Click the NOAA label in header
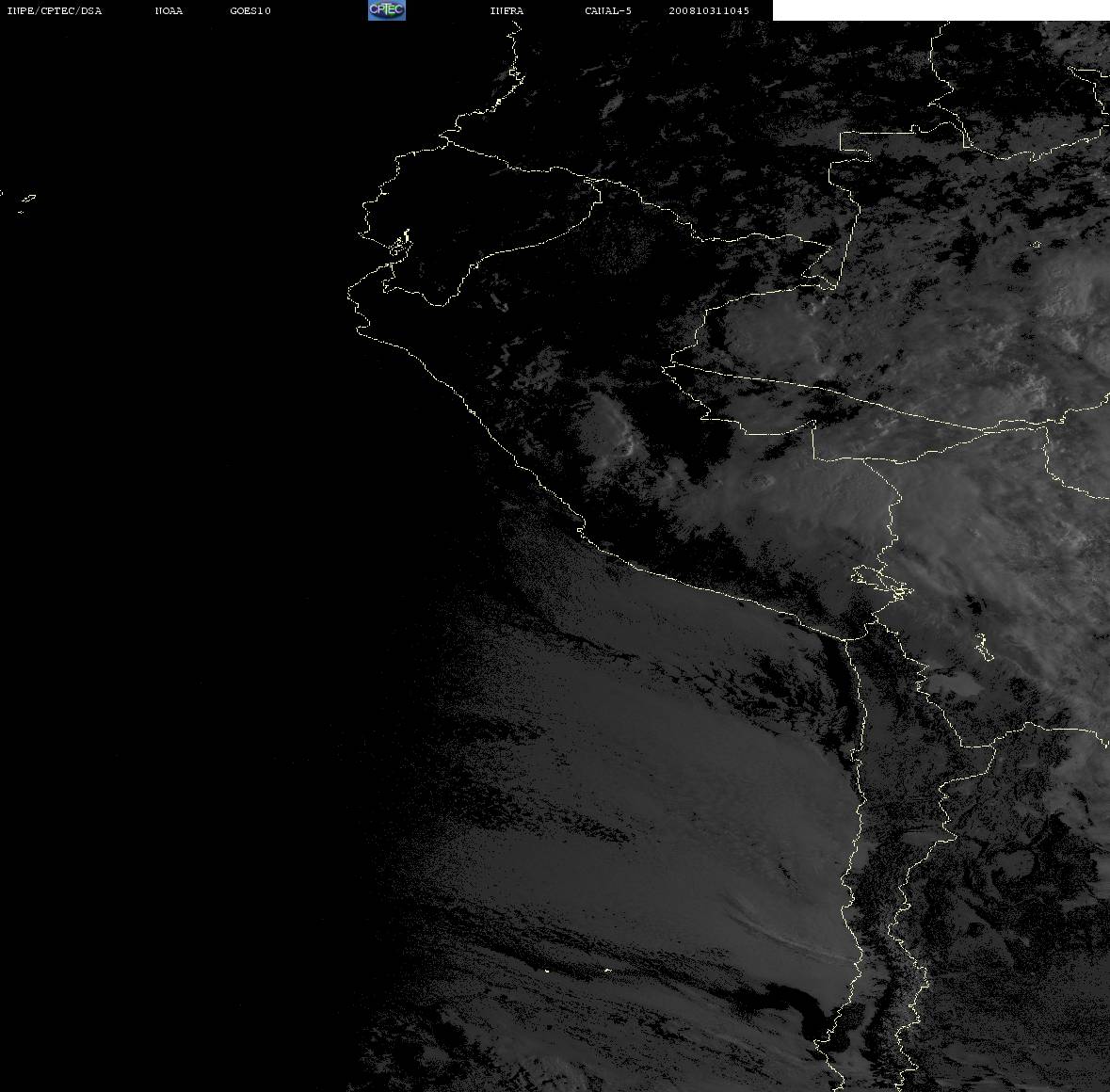The width and height of the screenshot is (1110, 1092). pos(169,10)
